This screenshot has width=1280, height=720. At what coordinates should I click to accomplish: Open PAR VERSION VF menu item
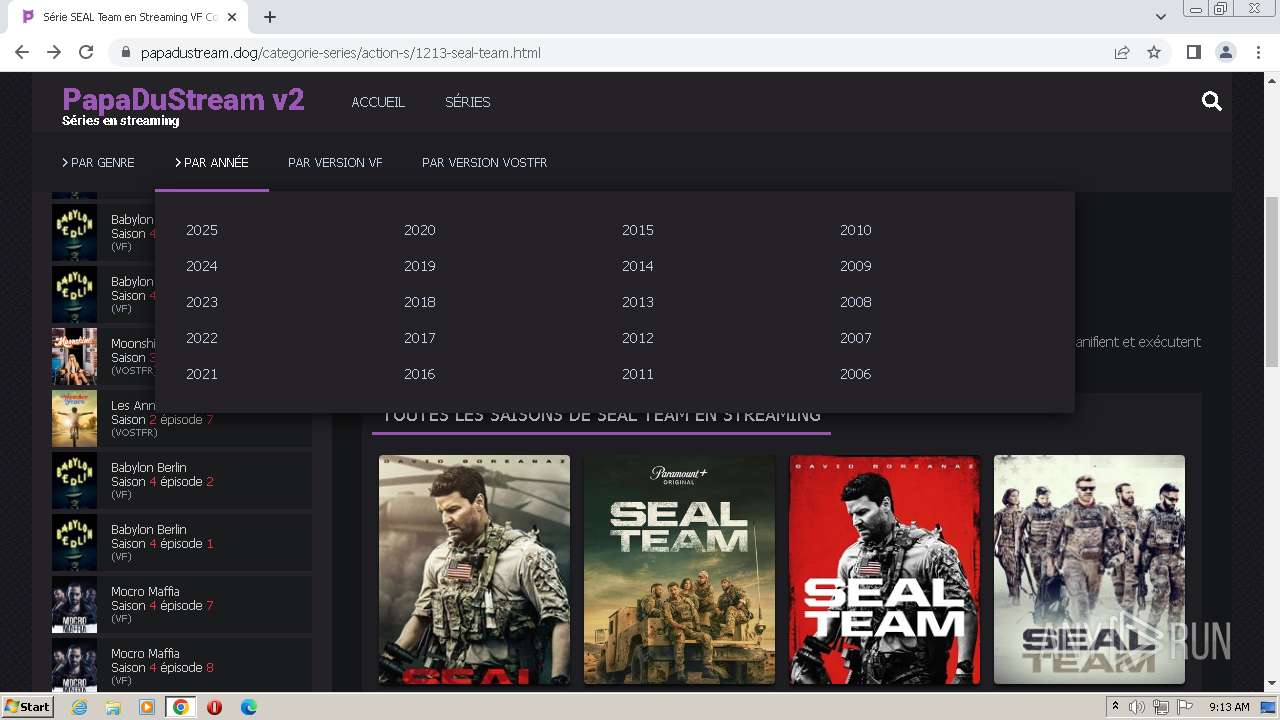335,162
